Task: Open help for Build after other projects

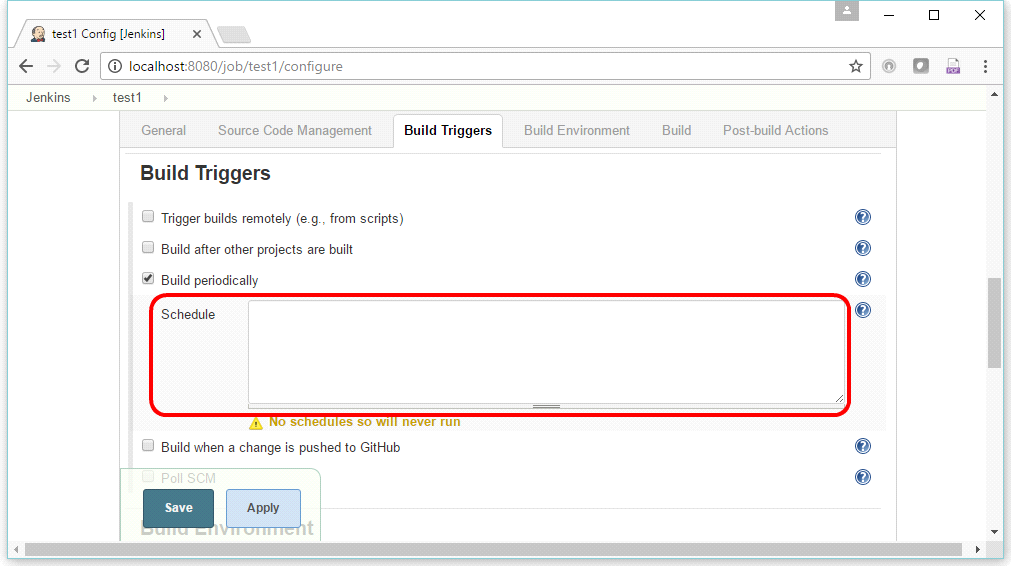Action: 863,248
